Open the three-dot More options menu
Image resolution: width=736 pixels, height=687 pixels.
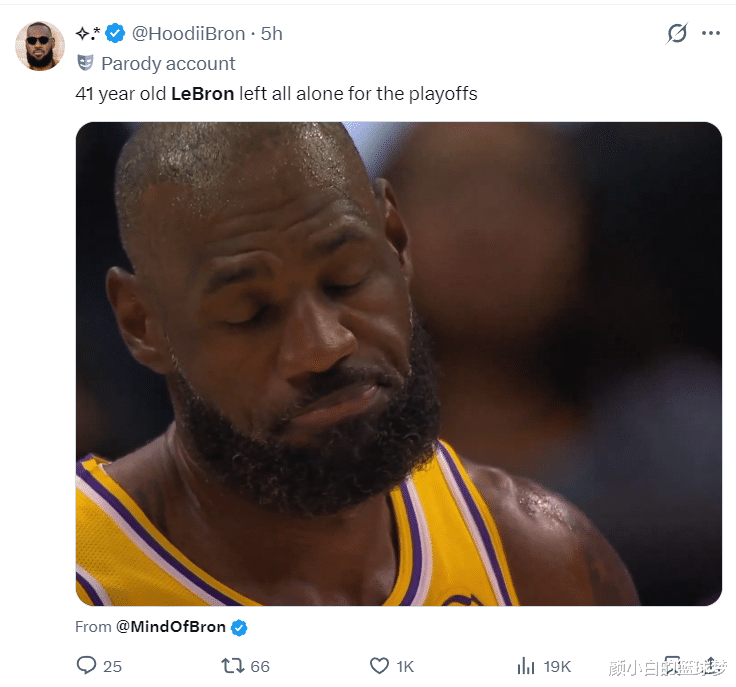711,33
